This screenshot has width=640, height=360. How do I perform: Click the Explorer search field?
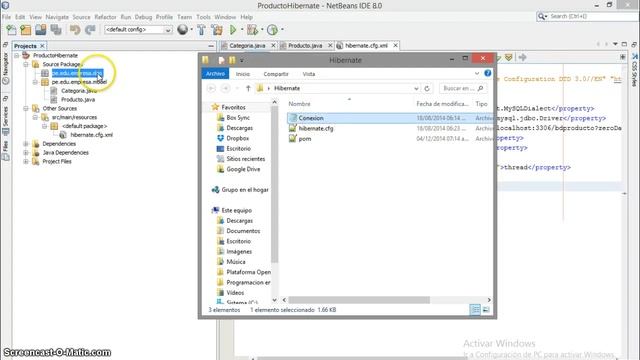coord(463,89)
